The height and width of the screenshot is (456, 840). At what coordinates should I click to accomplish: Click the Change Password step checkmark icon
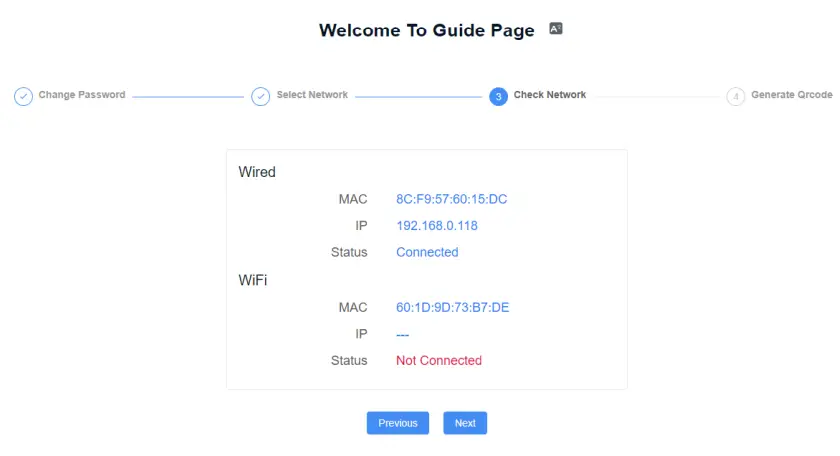pos(24,96)
